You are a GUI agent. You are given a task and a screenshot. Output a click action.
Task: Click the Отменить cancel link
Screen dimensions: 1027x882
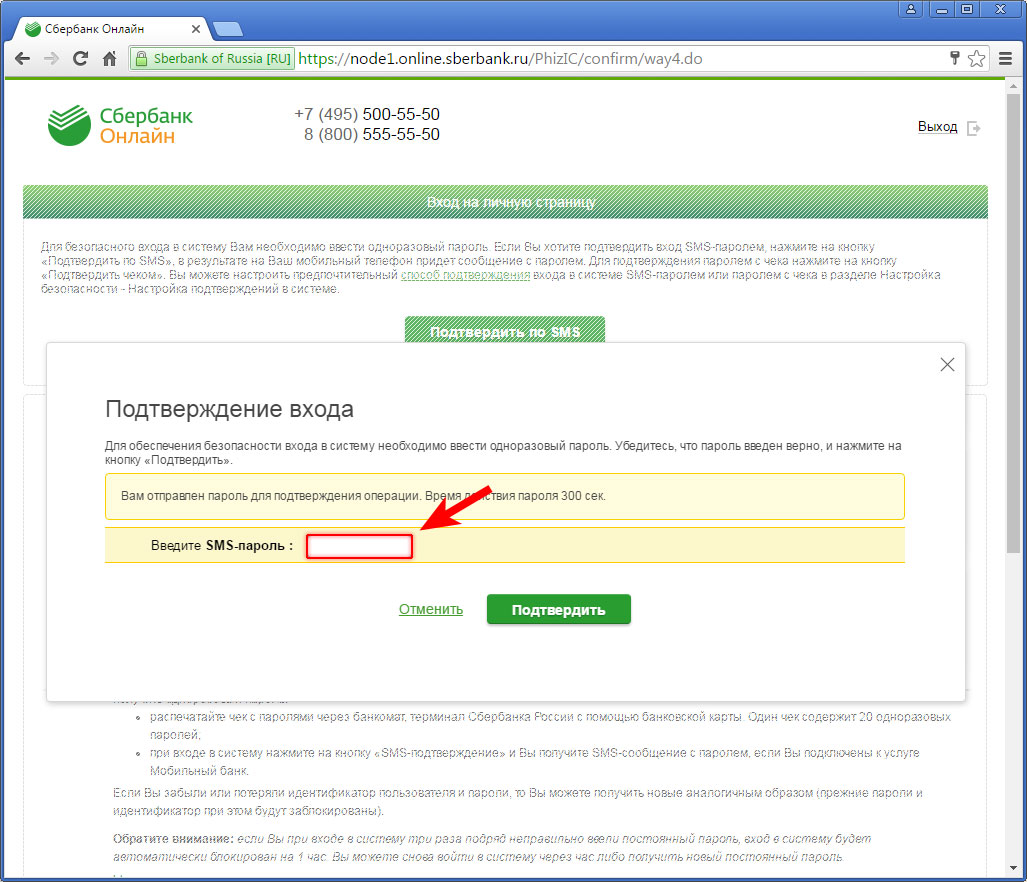coord(431,609)
